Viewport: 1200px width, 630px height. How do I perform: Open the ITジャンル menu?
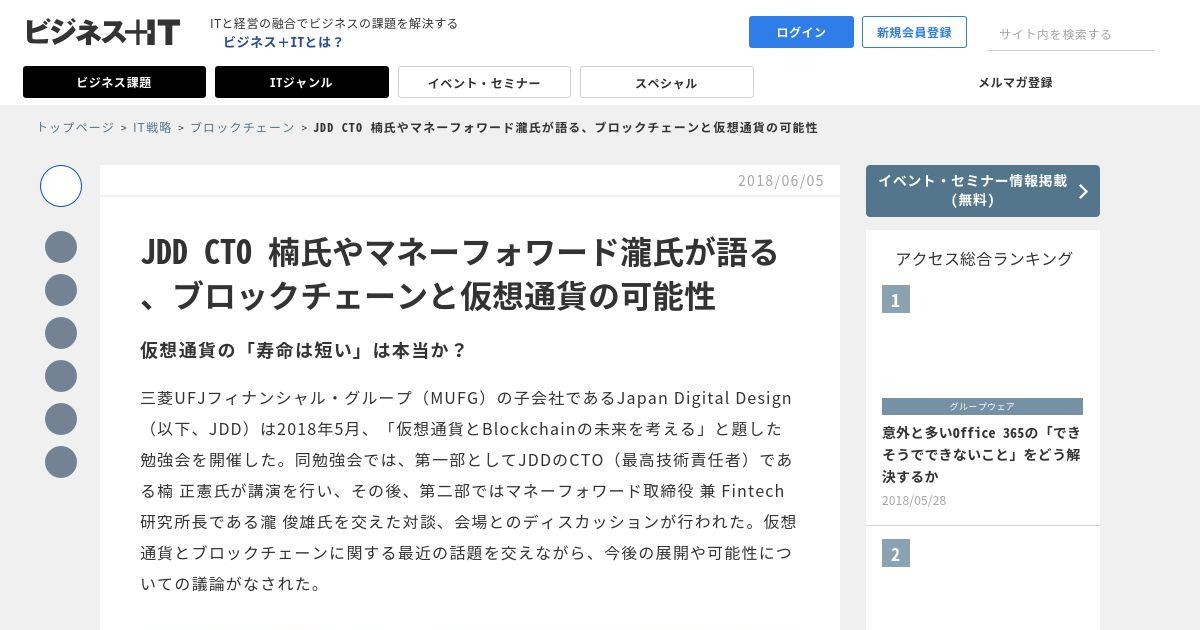point(301,82)
